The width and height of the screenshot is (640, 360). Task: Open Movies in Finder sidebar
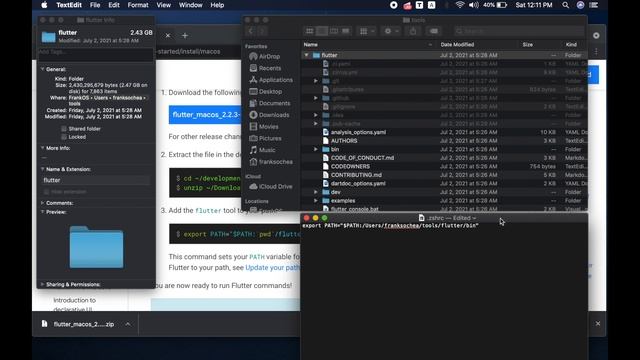pyautogui.click(x=268, y=127)
